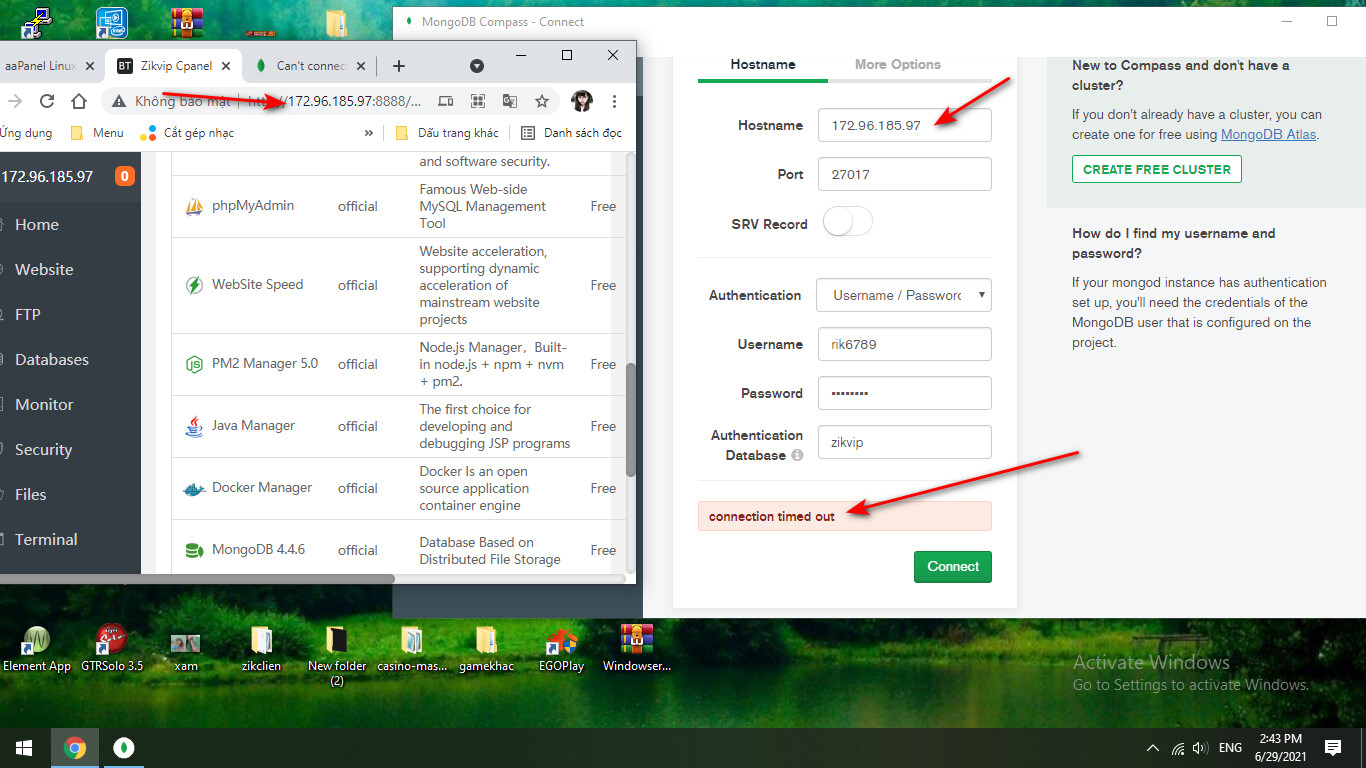Image resolution: width=1366 pixels, height=768 pixels.
Task: Bookmark page with star icon
Action: click(542, 101)
